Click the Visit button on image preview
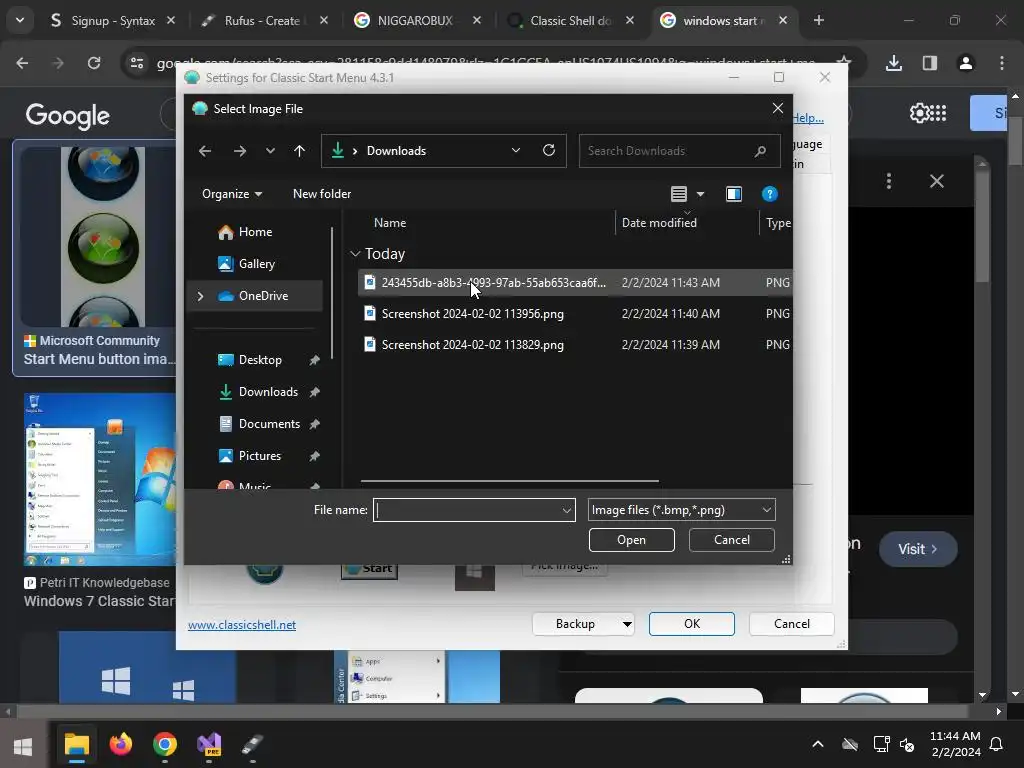This screenshot has width=1024, height=768. click(x=918, y=549)
